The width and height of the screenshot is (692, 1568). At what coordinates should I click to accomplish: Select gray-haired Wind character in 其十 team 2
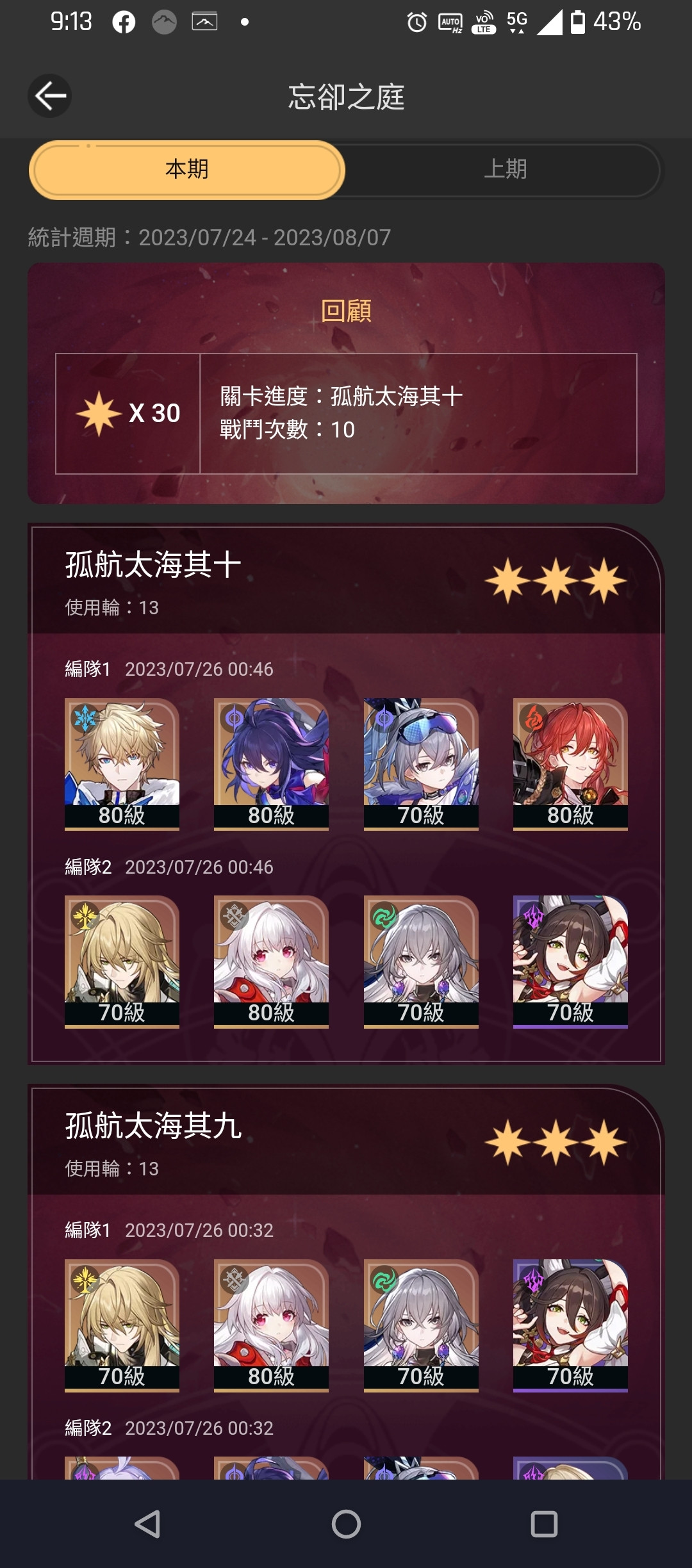tap(421, 961)
